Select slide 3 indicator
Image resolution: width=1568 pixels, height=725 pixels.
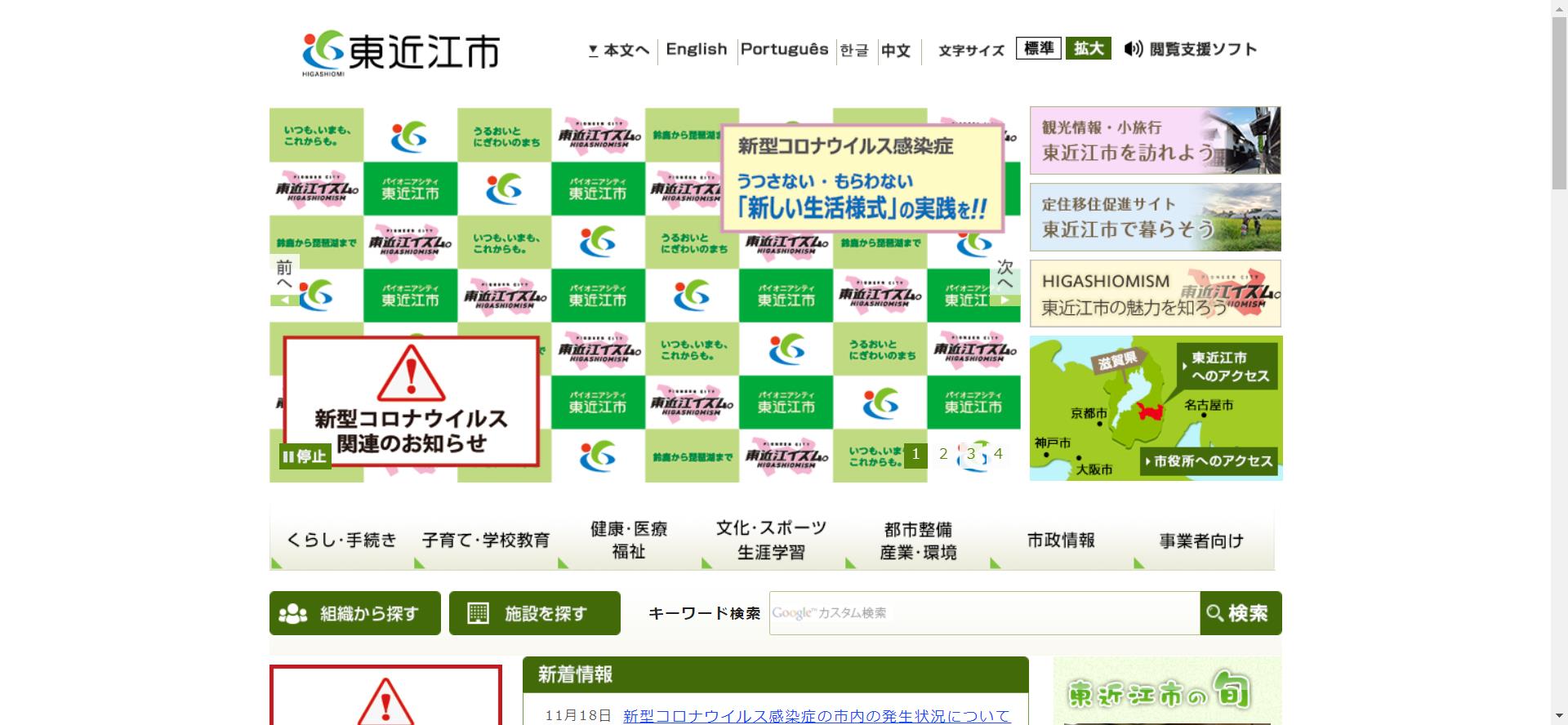coord(971,454)
